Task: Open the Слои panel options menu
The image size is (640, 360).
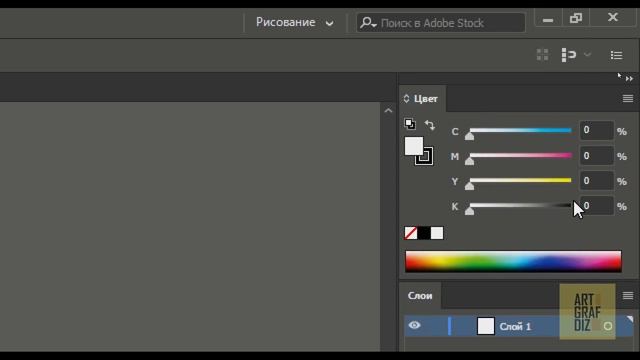Action: tap(628, 296)
